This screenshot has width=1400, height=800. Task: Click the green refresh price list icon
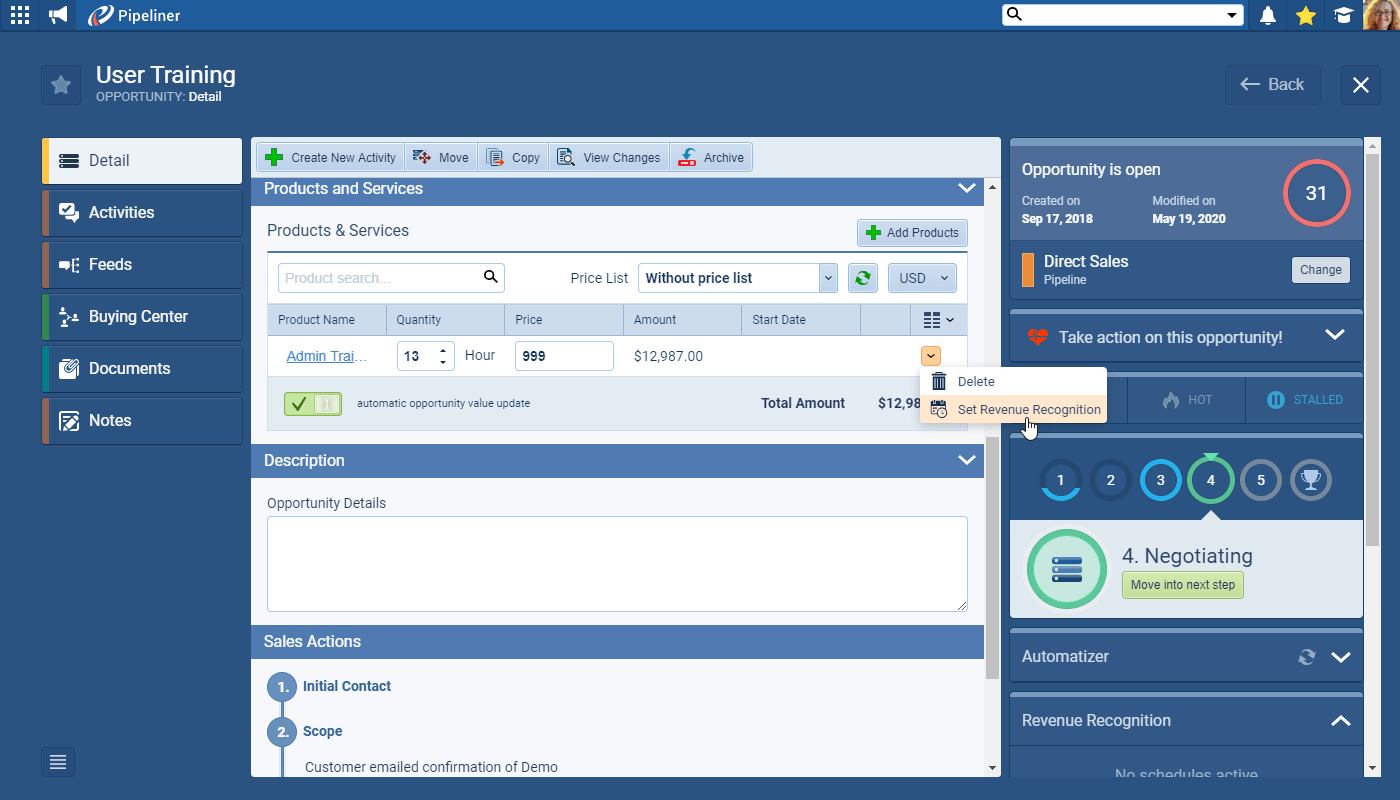pyautogui.click(x=862, y=278)
